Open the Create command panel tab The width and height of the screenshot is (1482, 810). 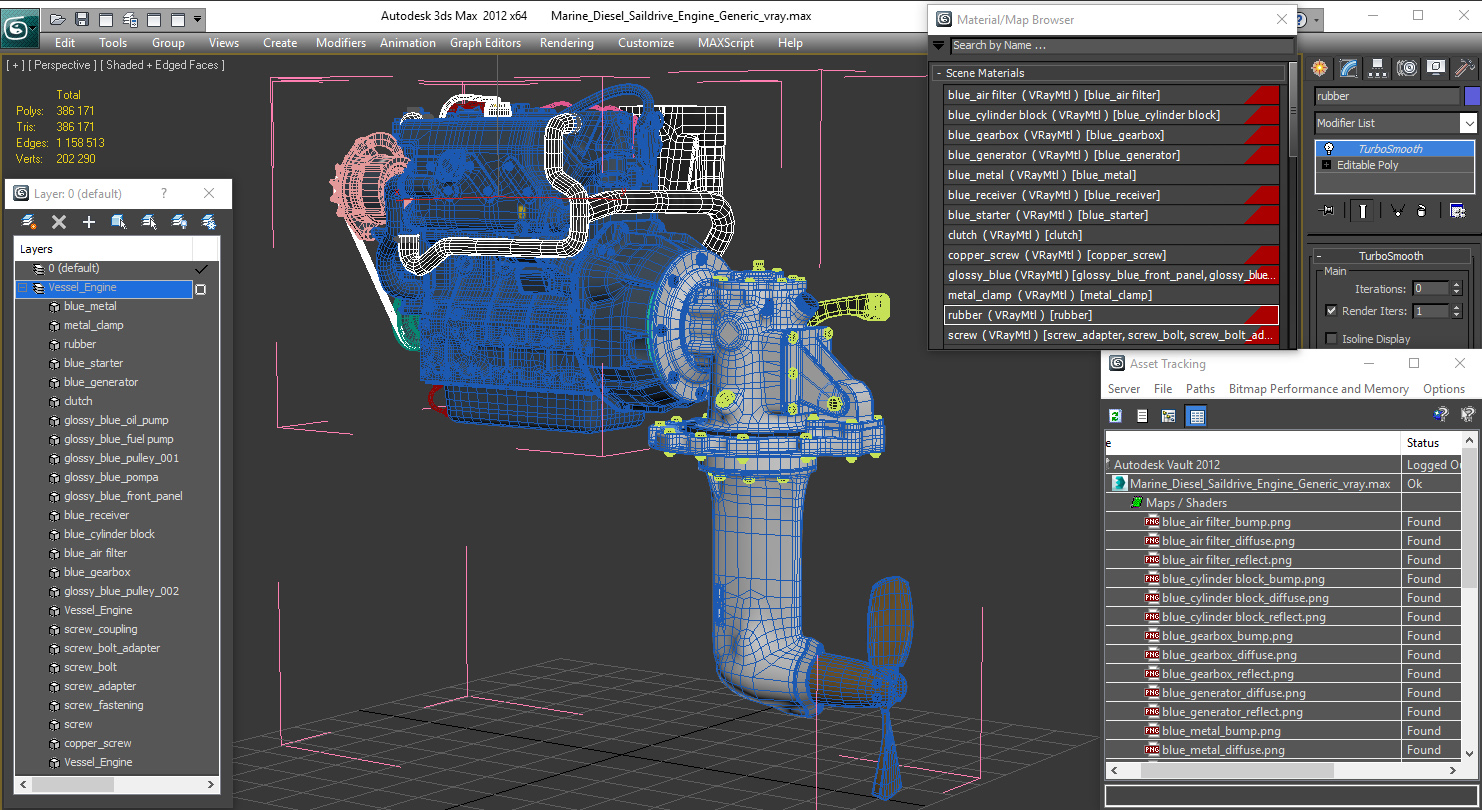(1320, 68)
